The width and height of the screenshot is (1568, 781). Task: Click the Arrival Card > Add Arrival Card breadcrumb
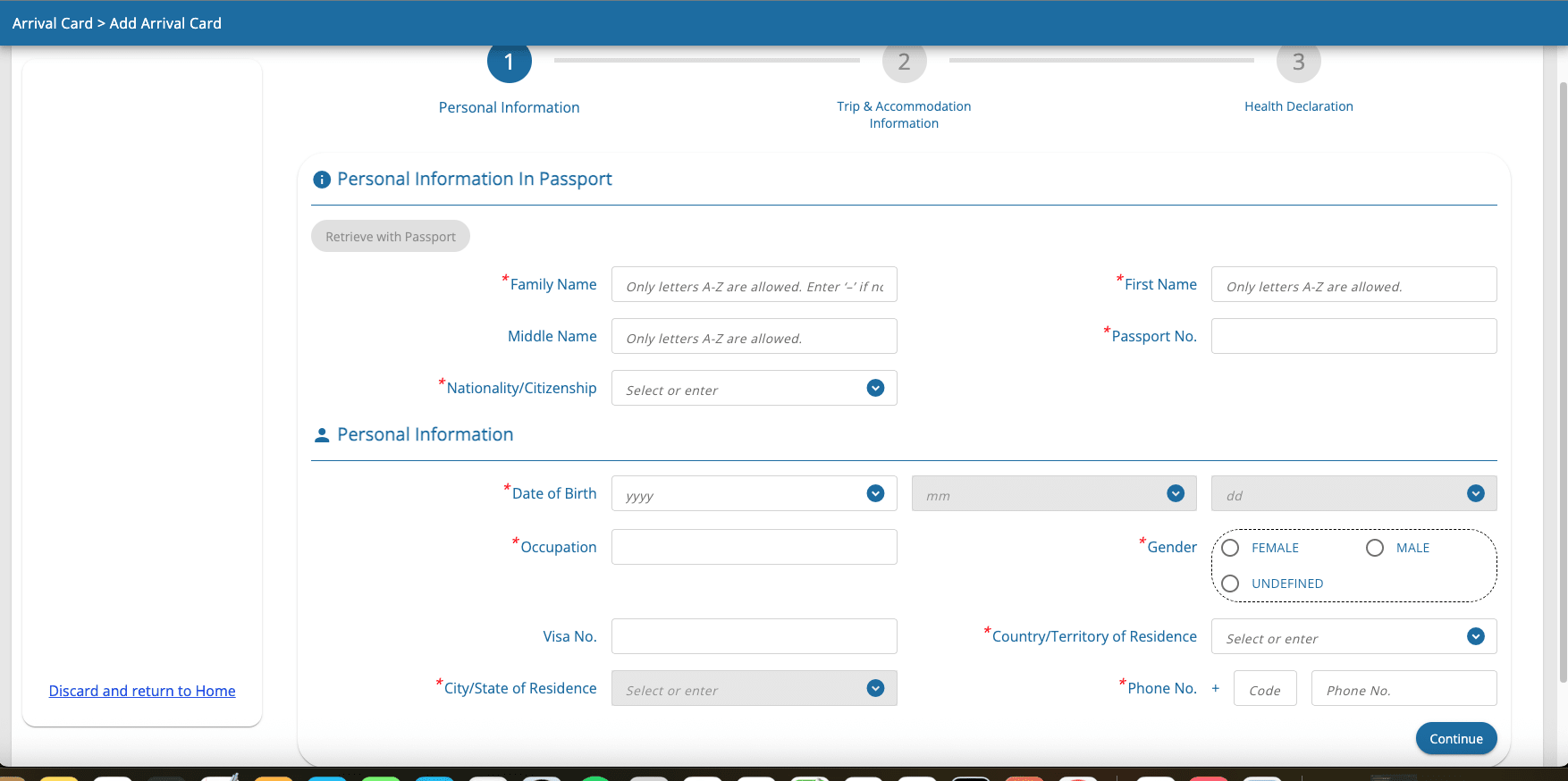[117, 23]
